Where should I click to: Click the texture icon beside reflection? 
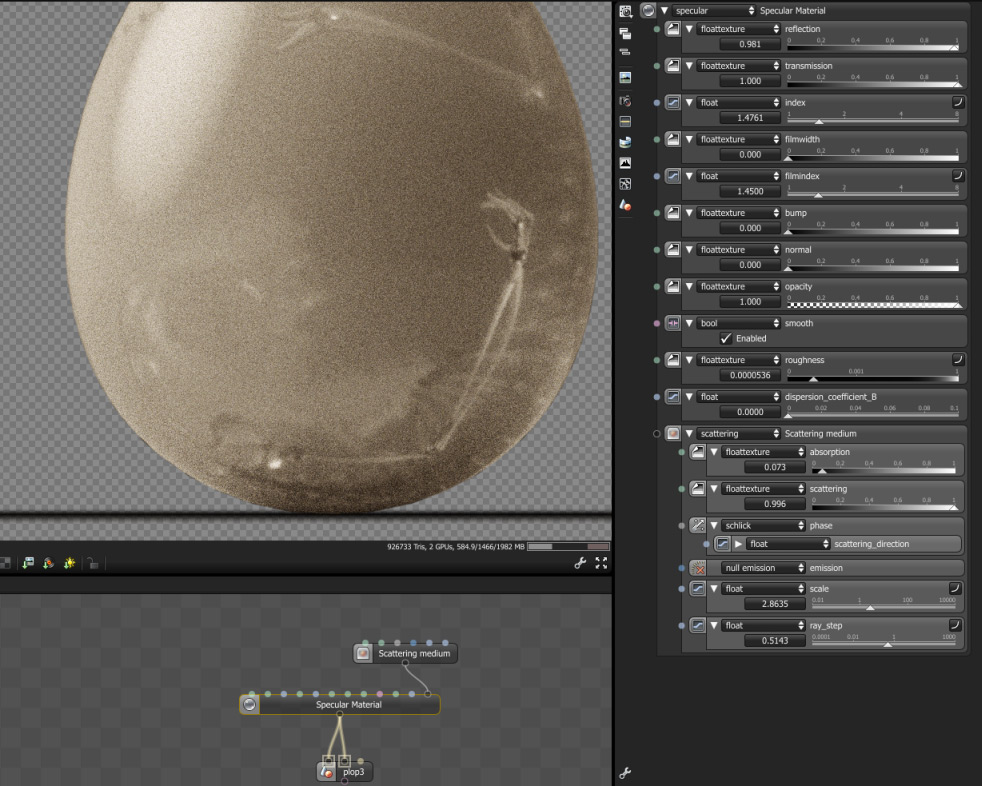(673, 29)
